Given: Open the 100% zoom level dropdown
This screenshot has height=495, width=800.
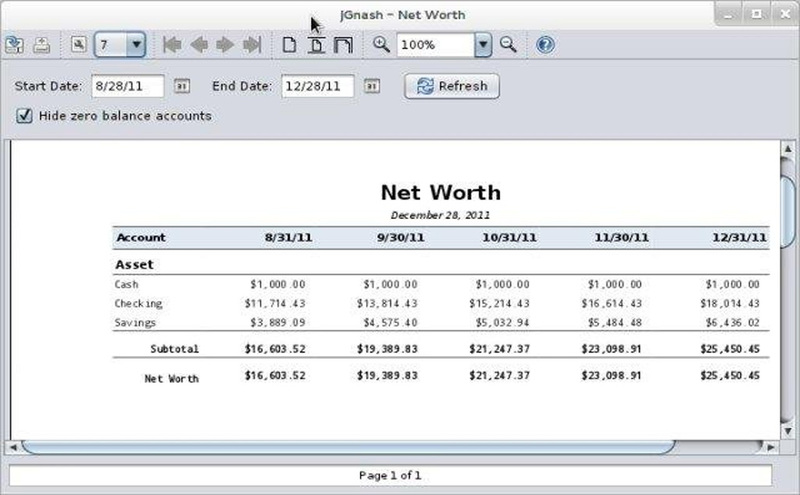Looking at the screenshot, I should point(483,45).
